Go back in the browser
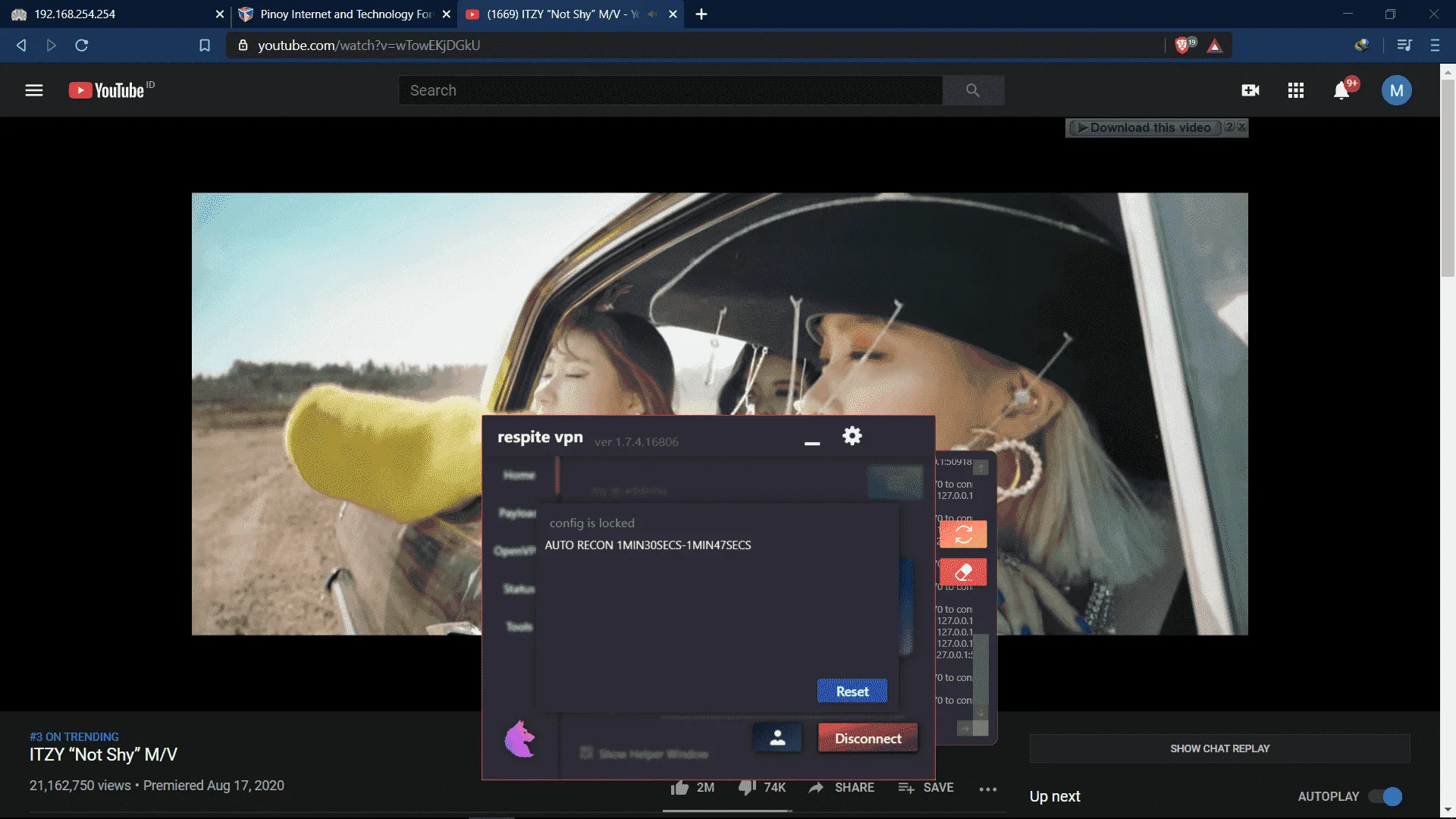Screen dimensions: 1456x819 point(21,45)
